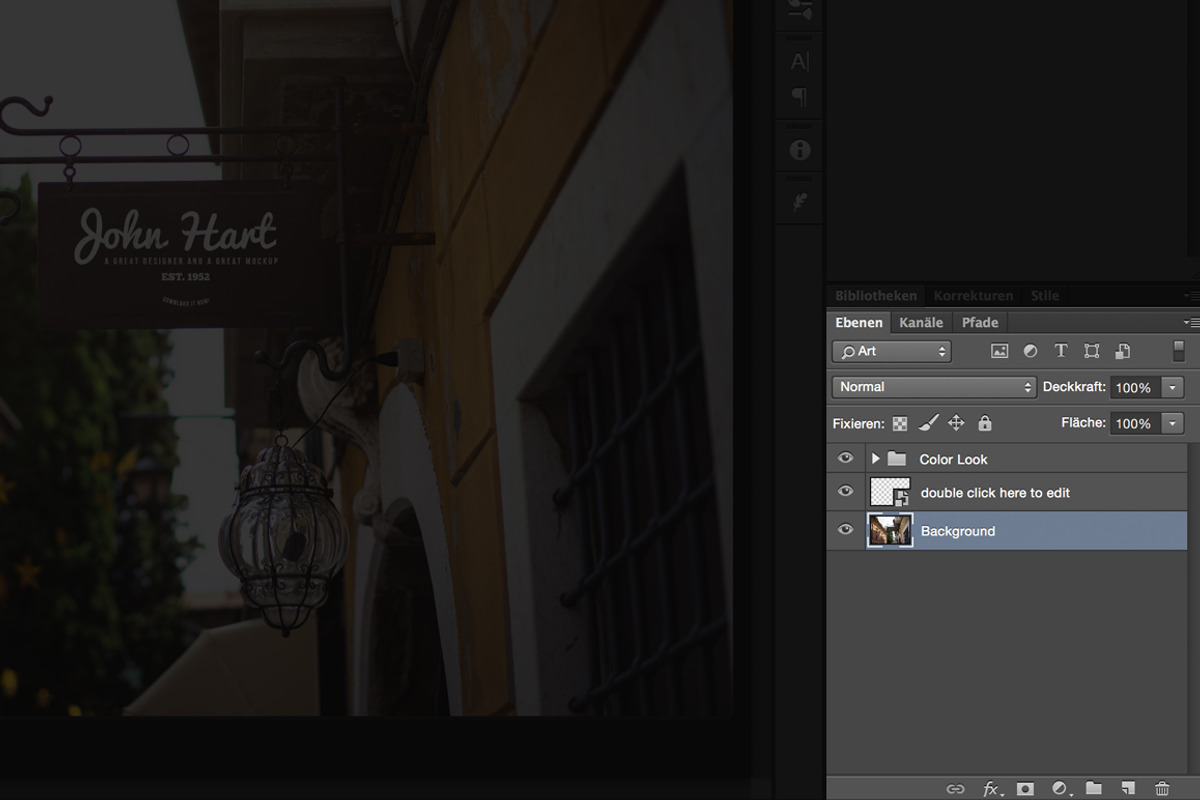Click the Color Look folder icon
The image size is (1200, 800).
click(x=897, y=459)
